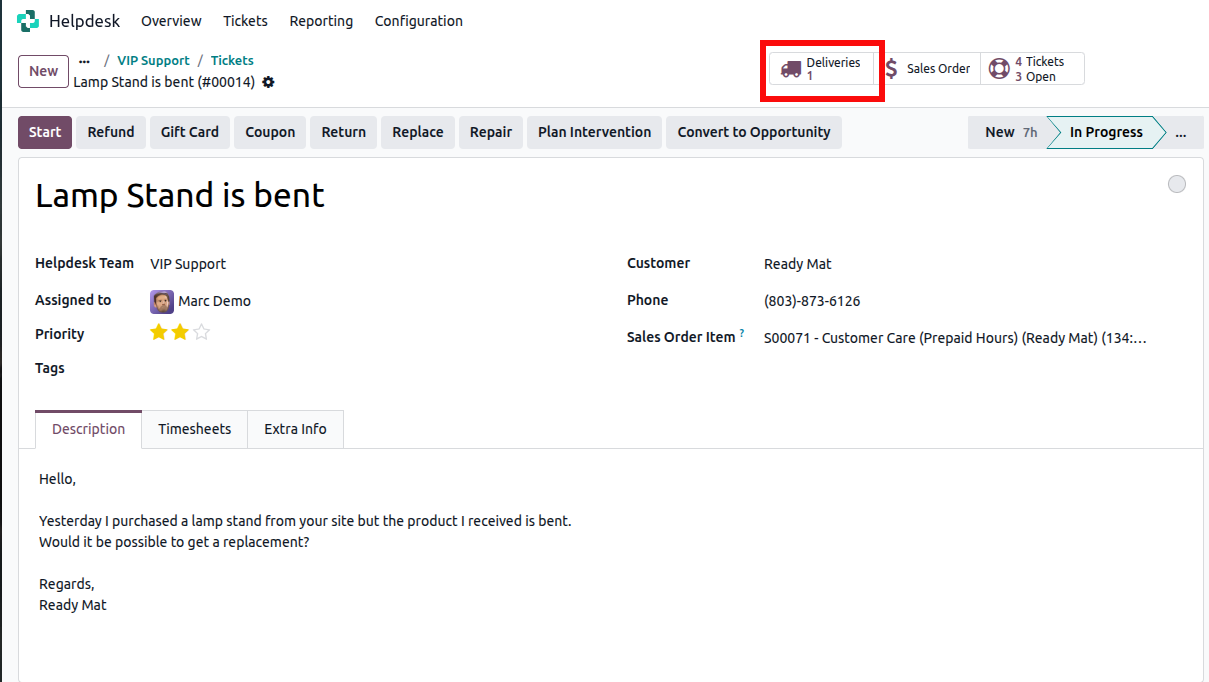Expand more stages with the ellipsis button

coord(1181,132)
